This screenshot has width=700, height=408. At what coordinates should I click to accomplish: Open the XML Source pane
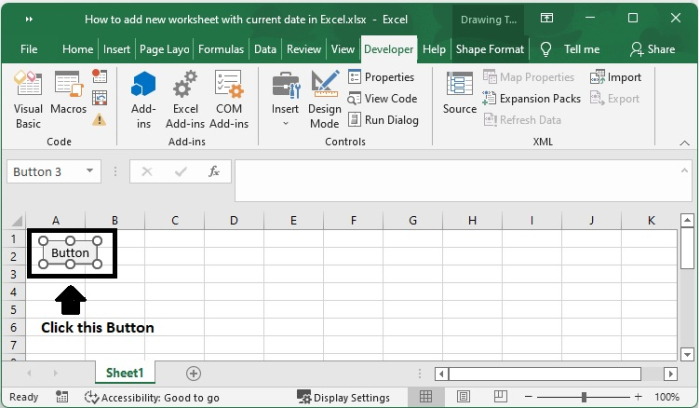(460, 96)
